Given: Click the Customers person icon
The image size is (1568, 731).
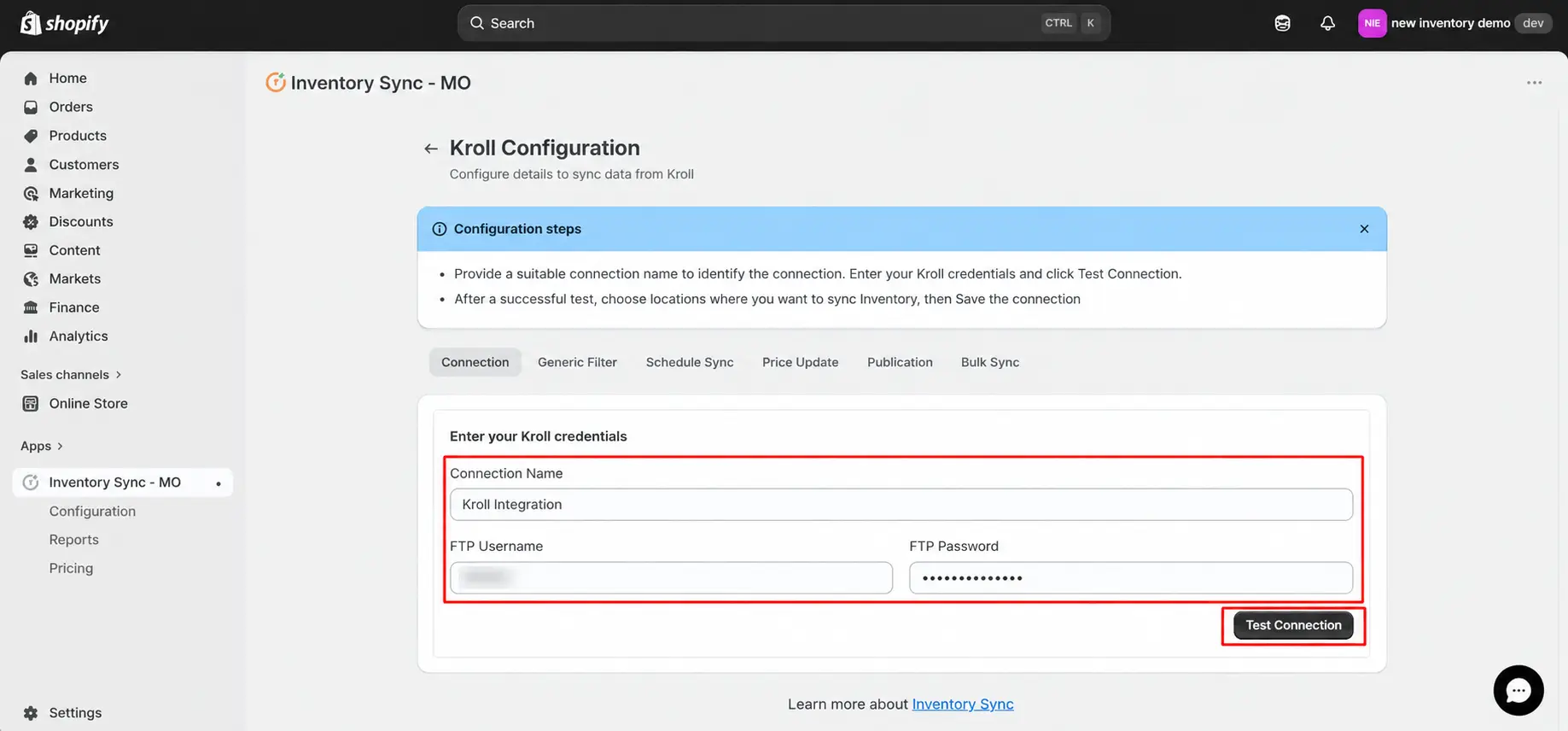Looking at the screenshot, I should [x=31, y=165].
